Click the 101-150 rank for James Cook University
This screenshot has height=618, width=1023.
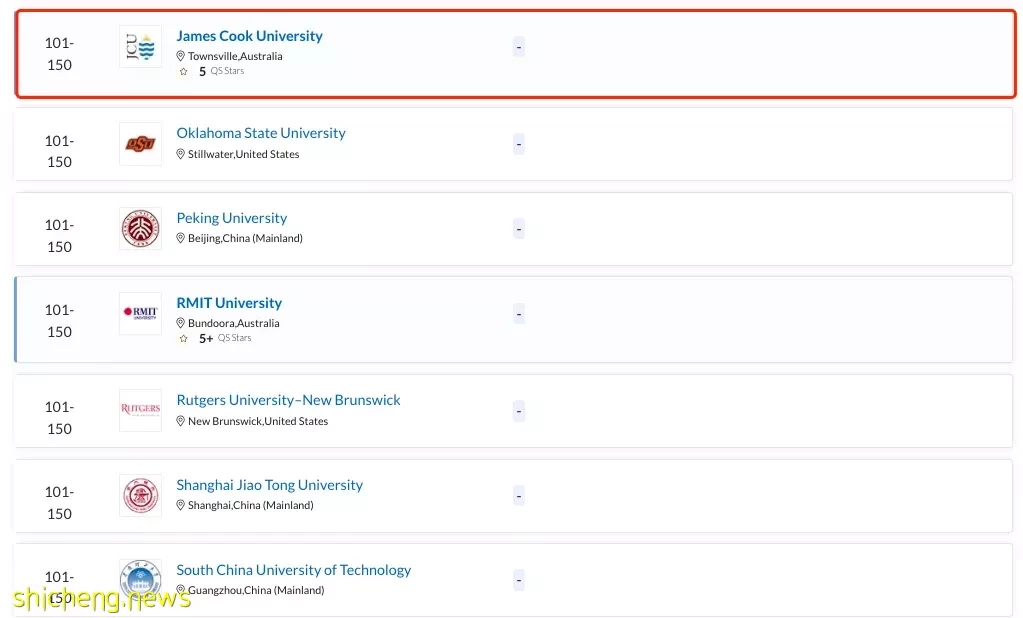[59, 54]
